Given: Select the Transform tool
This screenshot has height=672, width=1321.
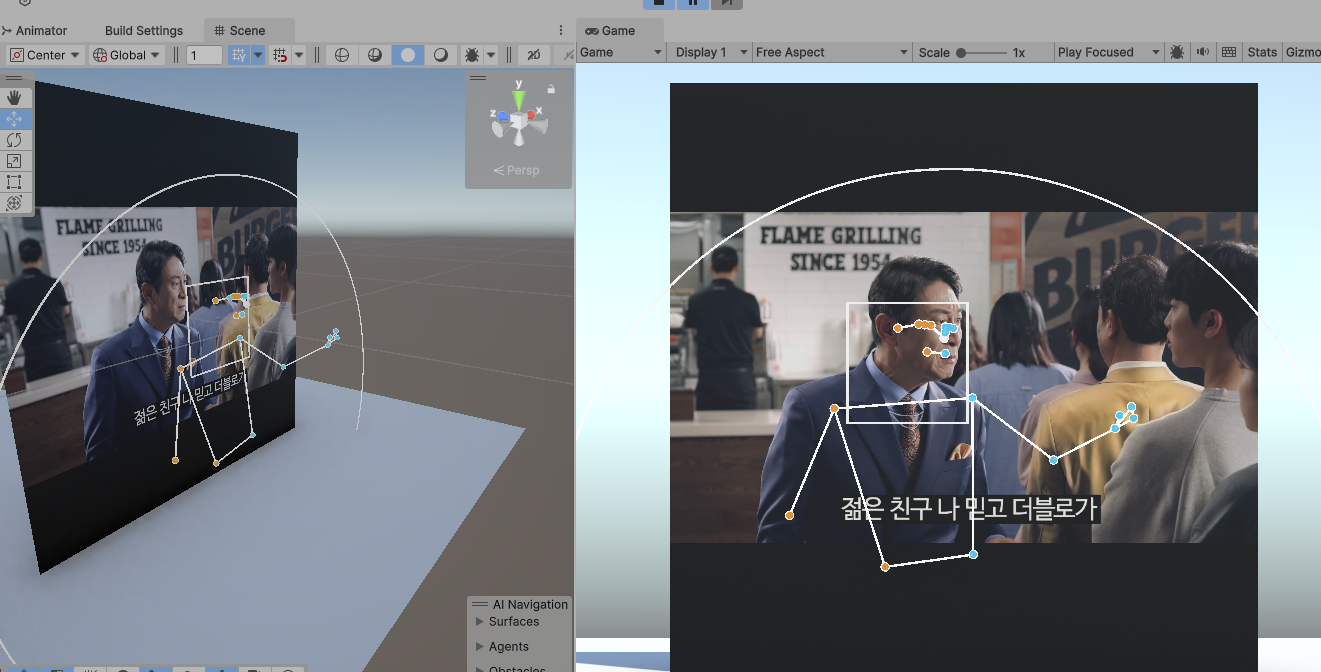Looking at the screenshot, I should [14, 203].
